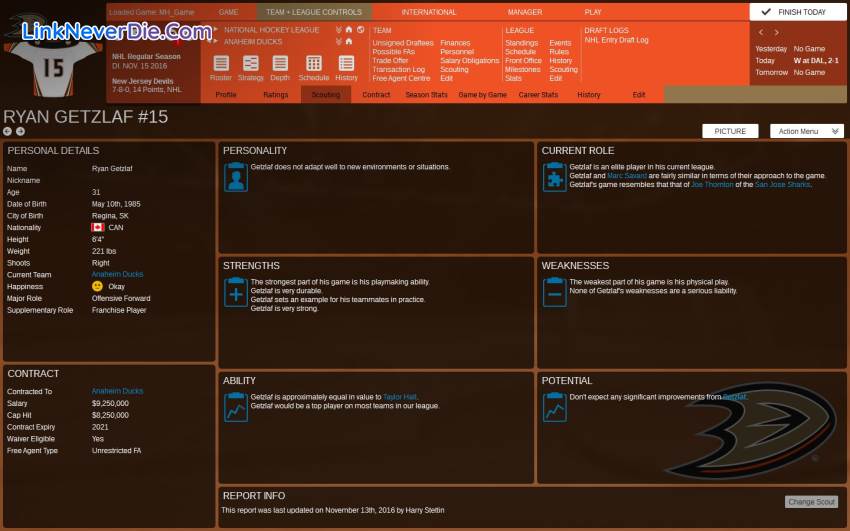The width and height of the screenshot is (850, 531).
Task: Open Trade Offer link
Action: (390, 60)
